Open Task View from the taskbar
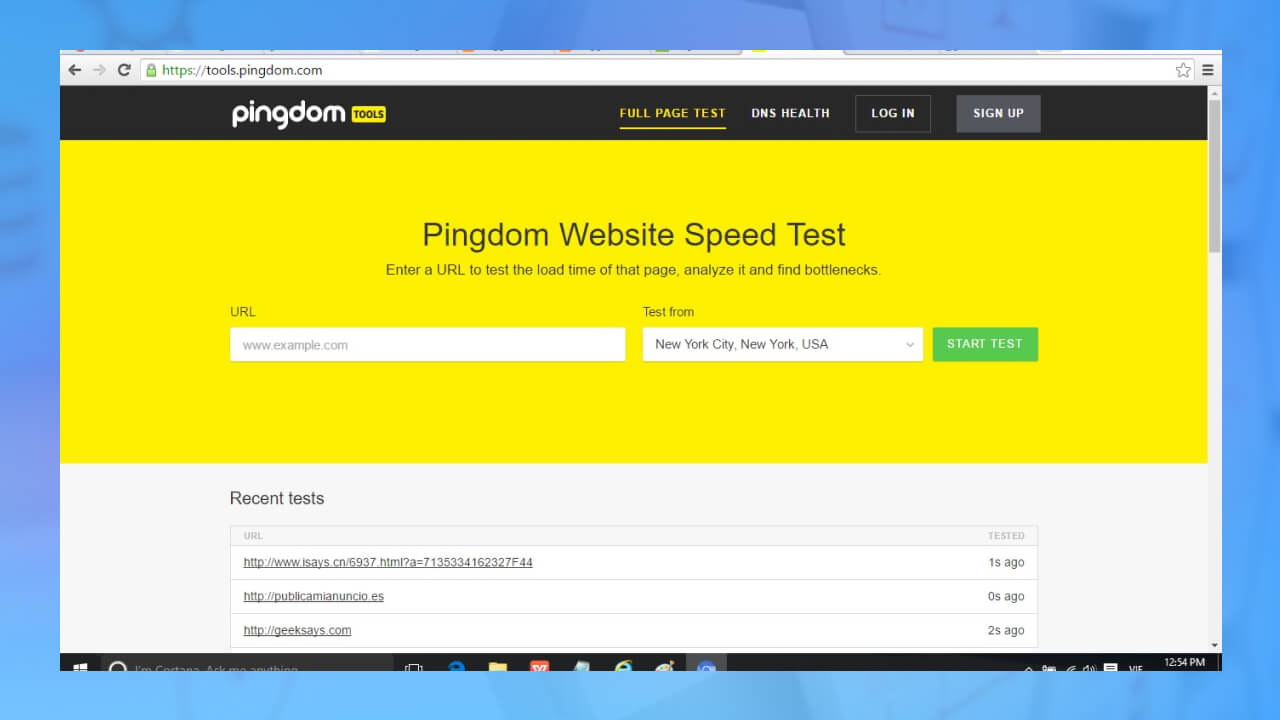Image resolution: width=1280 pixels, height=720 pixels. coord(413,666)
